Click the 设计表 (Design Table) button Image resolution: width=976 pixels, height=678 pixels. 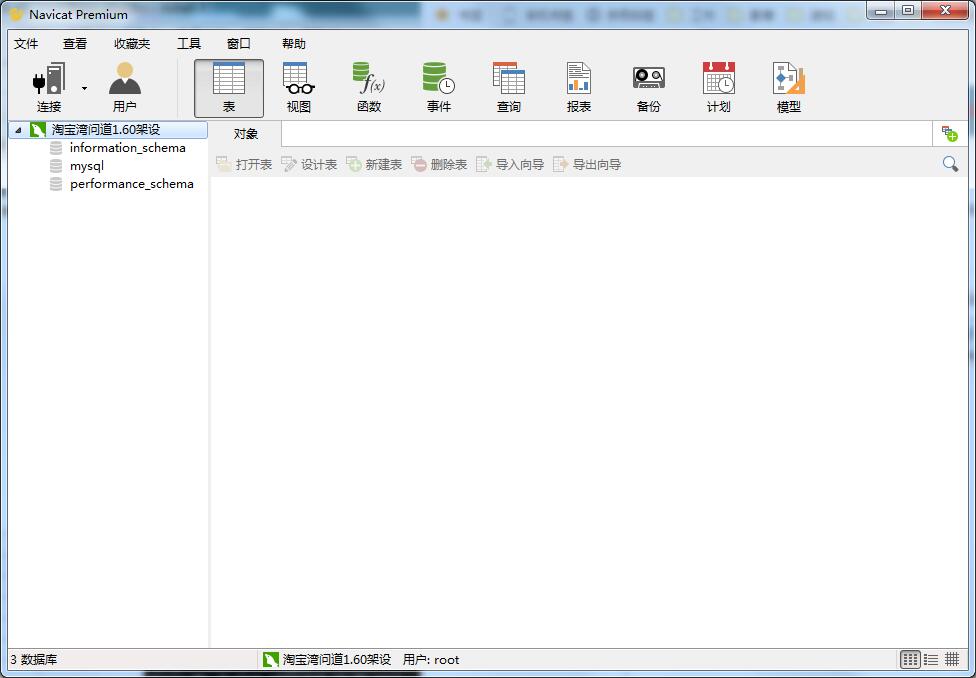pos(309,164)
